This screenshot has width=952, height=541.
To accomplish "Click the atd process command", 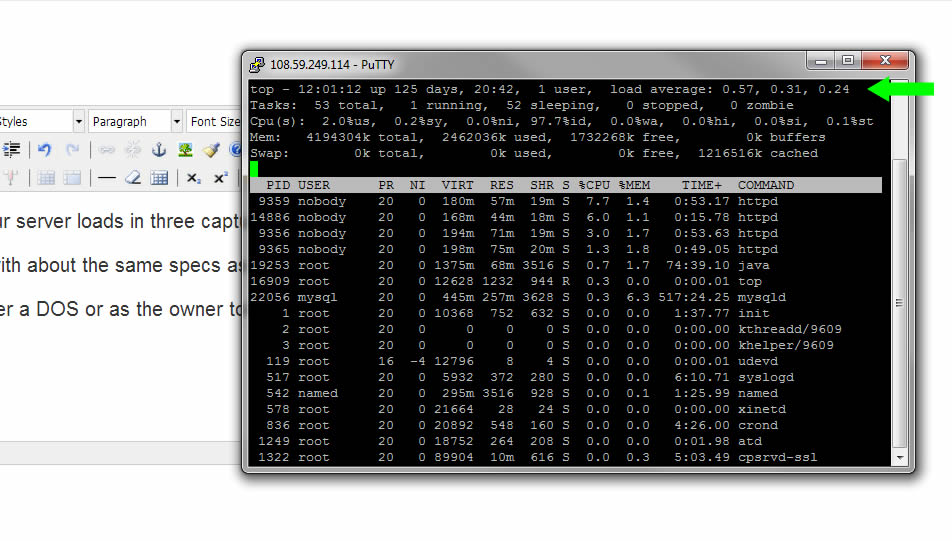I will click(x=750, y=441).
